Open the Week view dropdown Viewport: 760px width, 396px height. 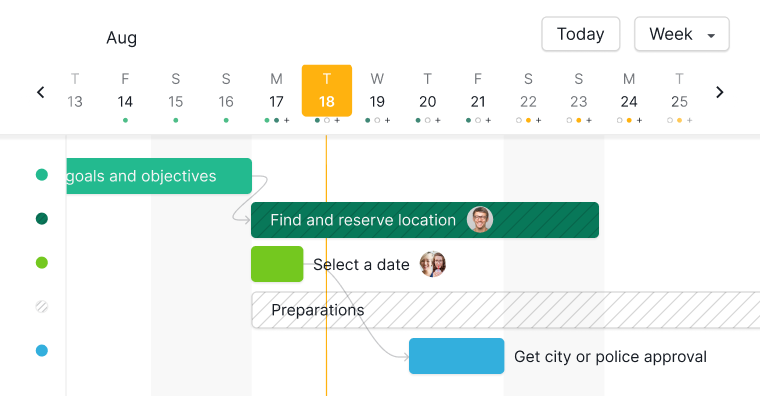click(x=682, y=34)
